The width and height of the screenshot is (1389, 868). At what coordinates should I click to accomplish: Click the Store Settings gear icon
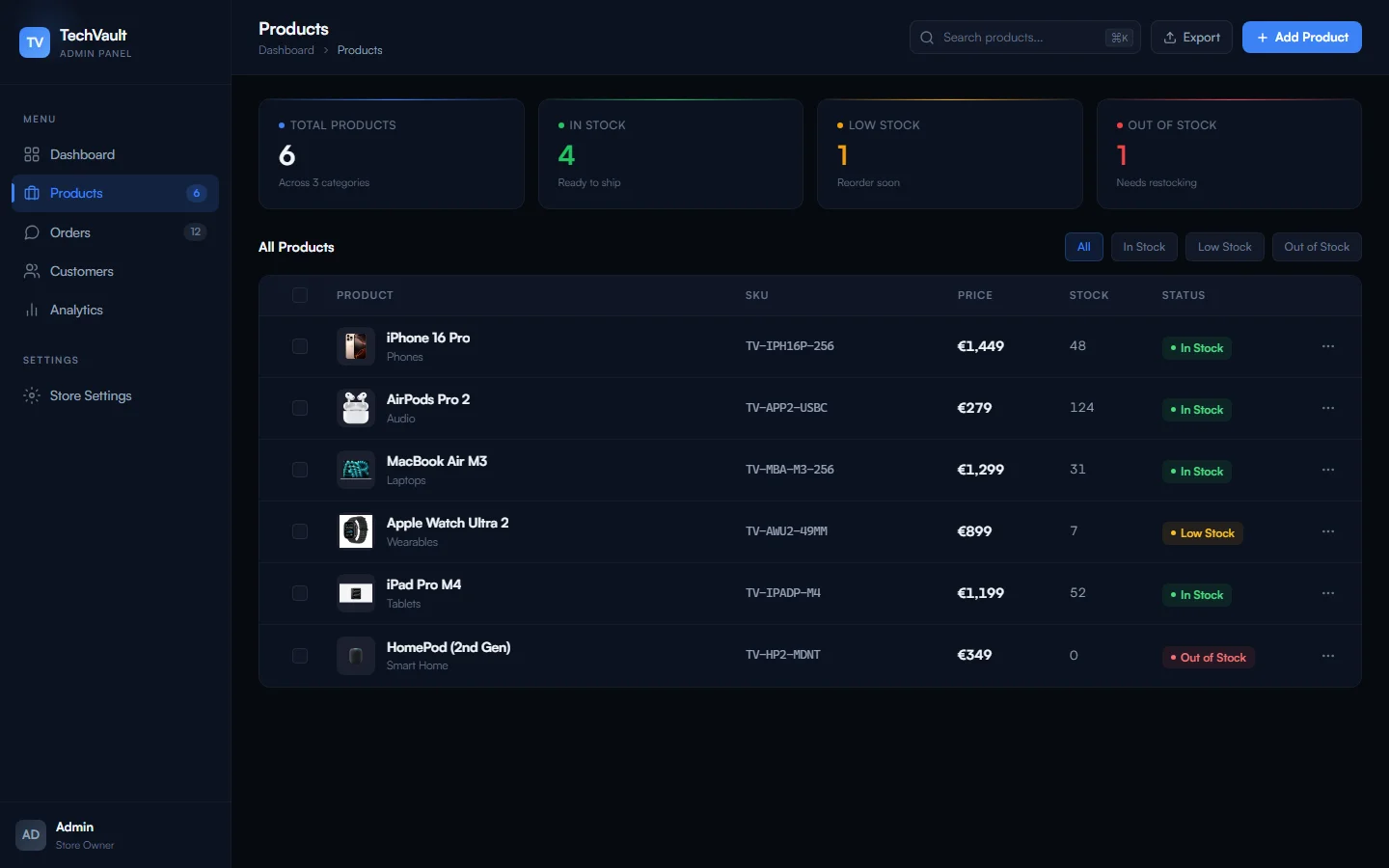click(x=32, y=395)
